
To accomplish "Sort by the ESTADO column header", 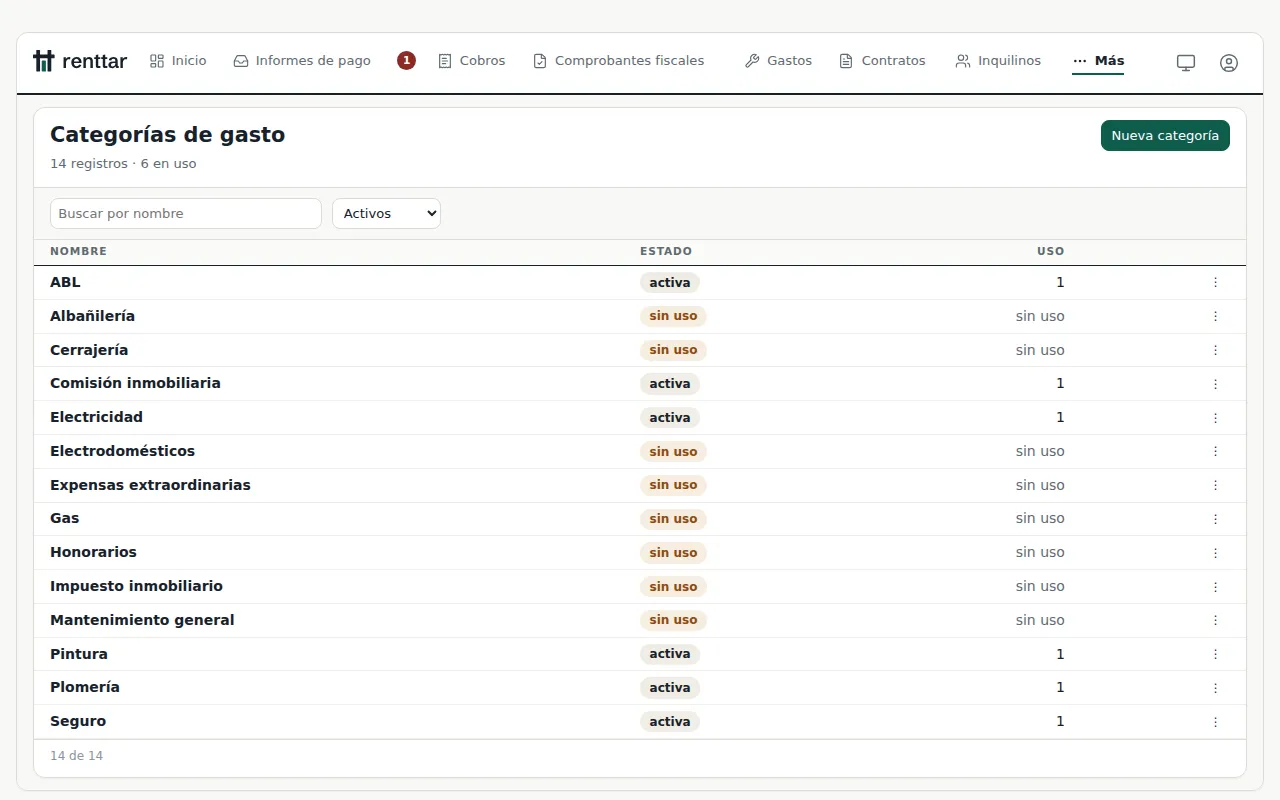I will pyautogui.click(x=666, y=251).
